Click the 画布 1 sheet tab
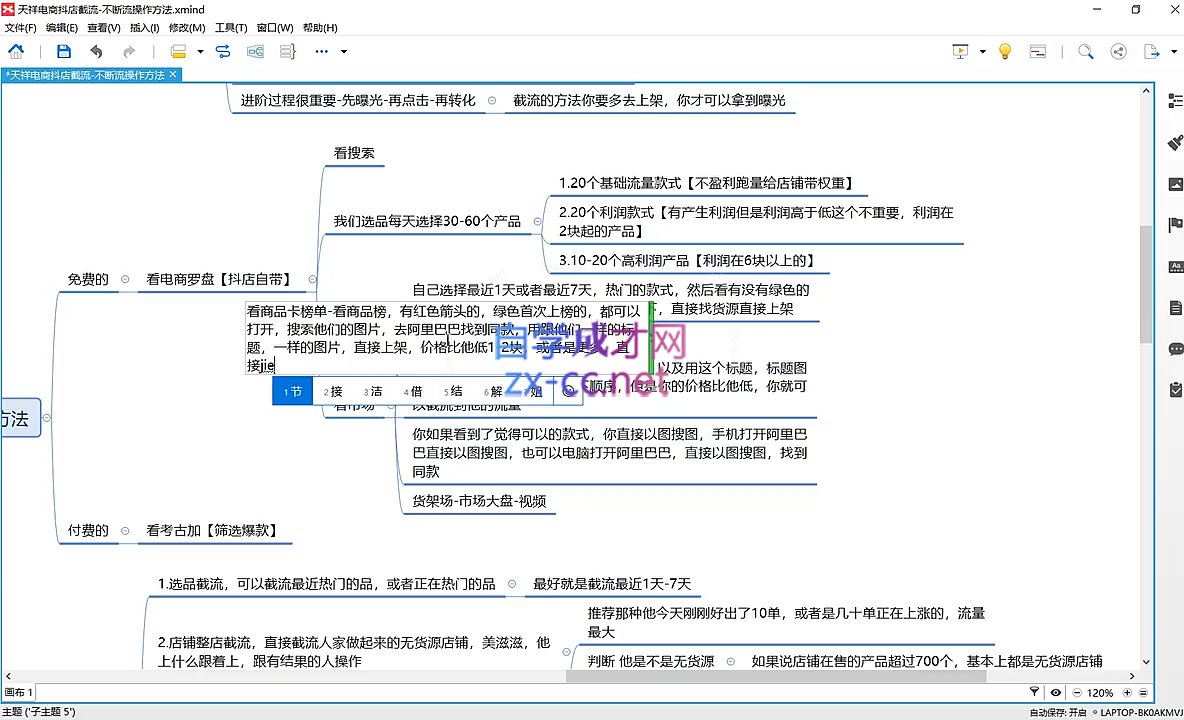This screenshot has width=1184, height=720. (18, 692)
